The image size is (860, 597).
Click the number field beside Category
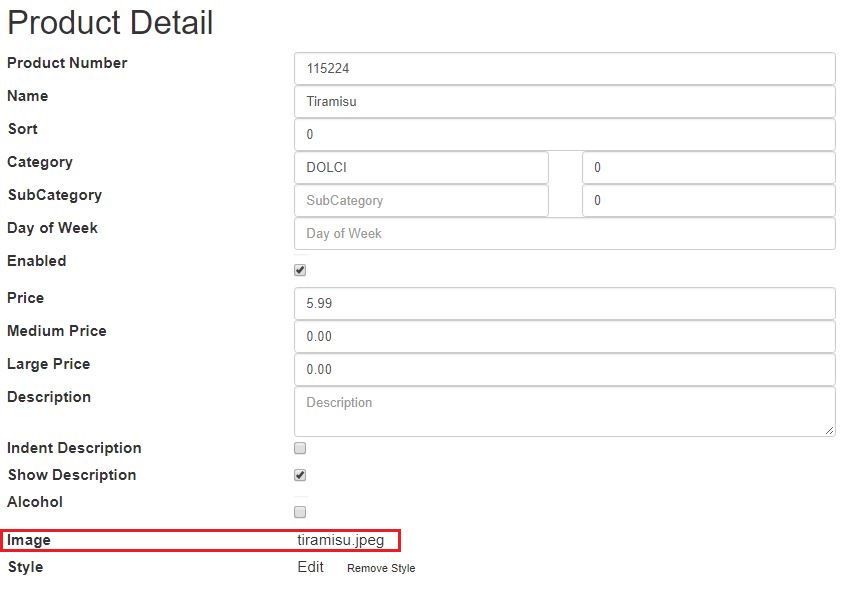(x=709, y=167)
